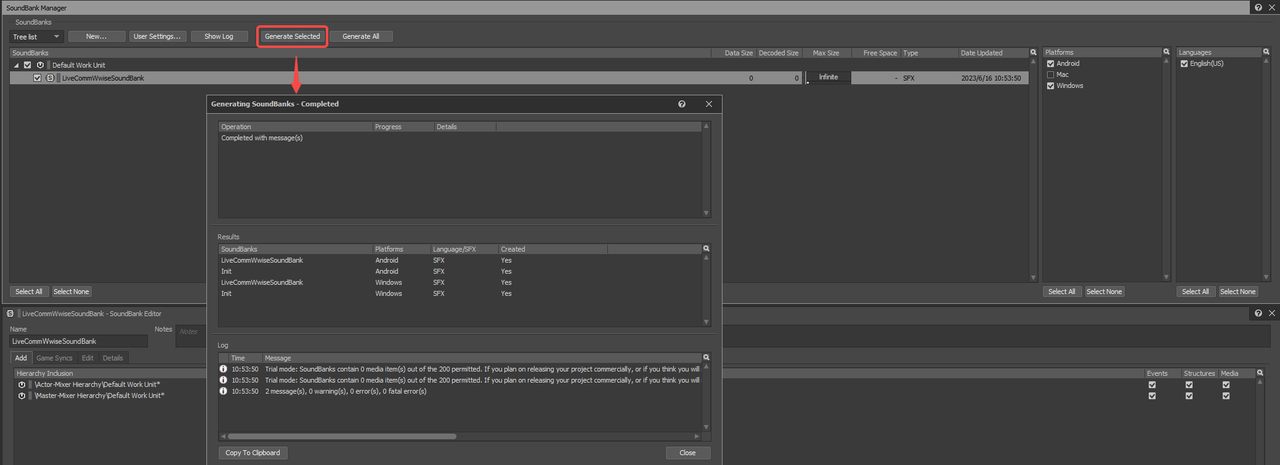Open search icon in Results table
The width and height of the screenshot is (1280, 465).
coord(706,249)
